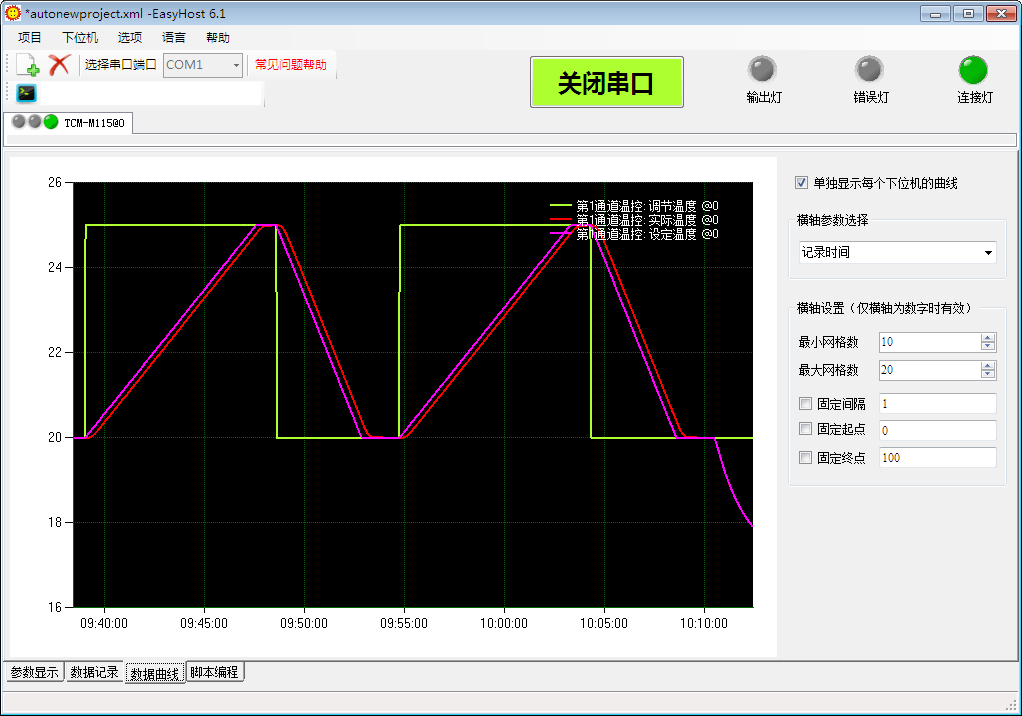Click the 09:40:00 time axis label
The height and width of the screenshot is (716, 1022).
(x=104, y=623)
